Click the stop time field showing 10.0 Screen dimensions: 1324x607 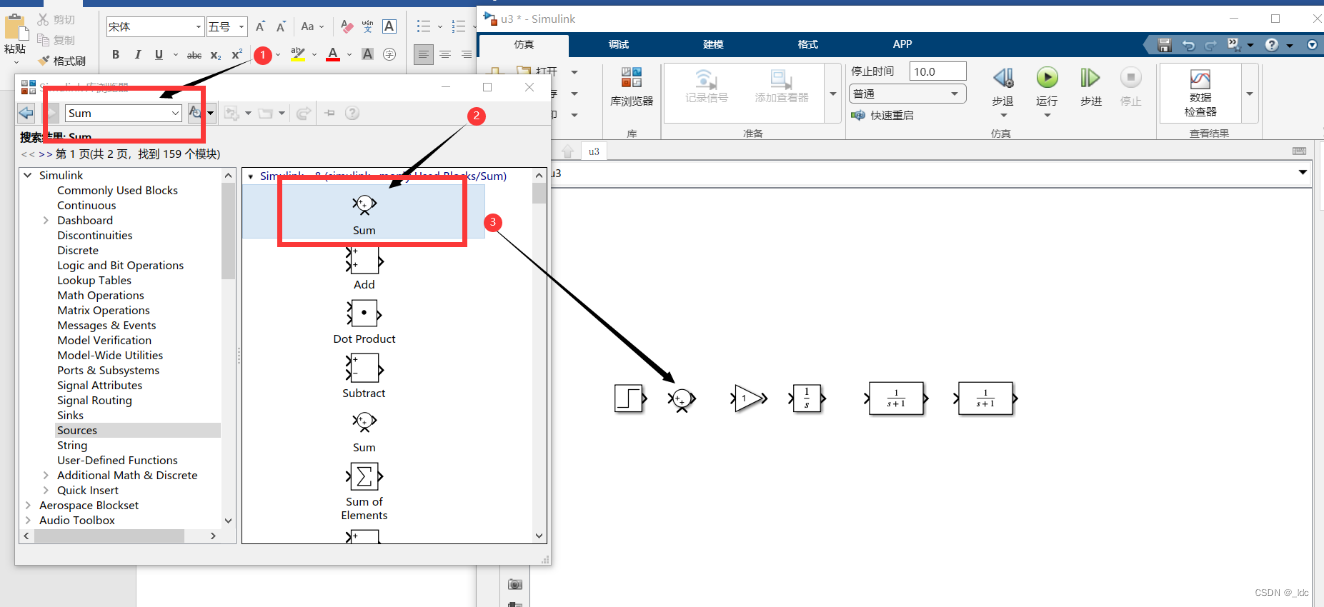tap(938, 72)
